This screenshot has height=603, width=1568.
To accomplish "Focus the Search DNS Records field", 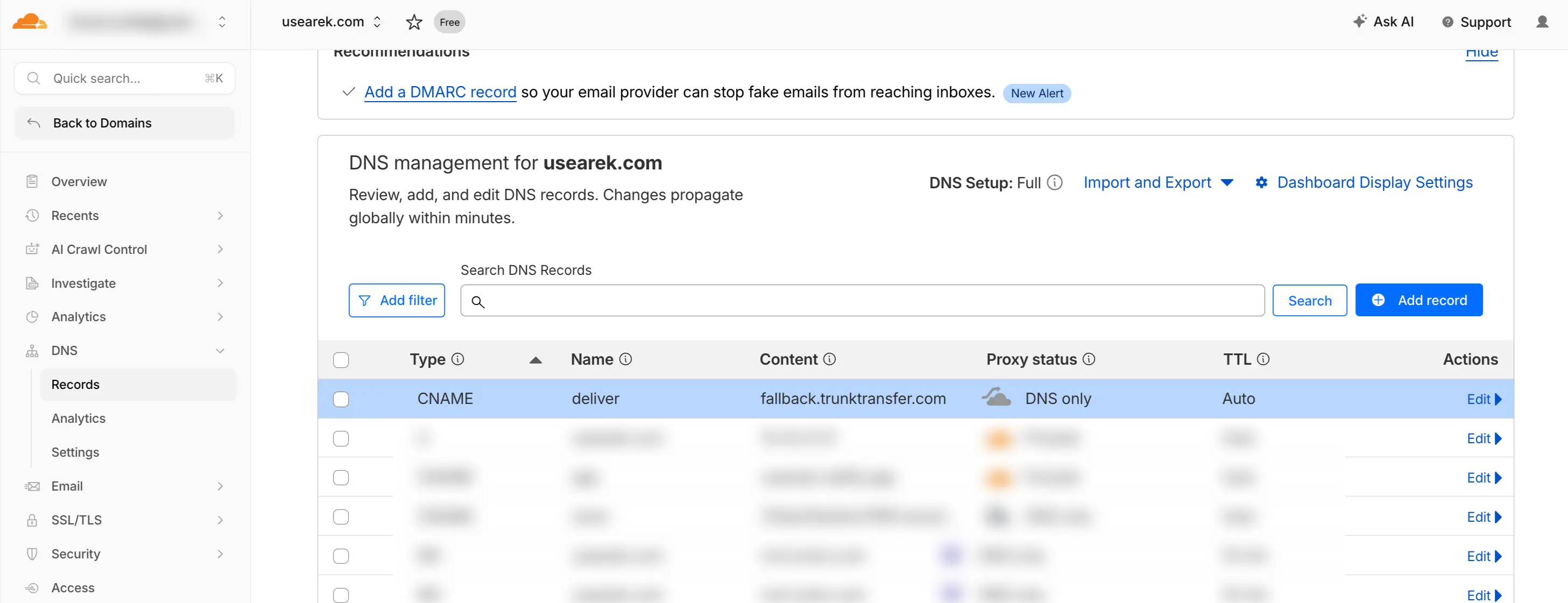I will 862,301.
